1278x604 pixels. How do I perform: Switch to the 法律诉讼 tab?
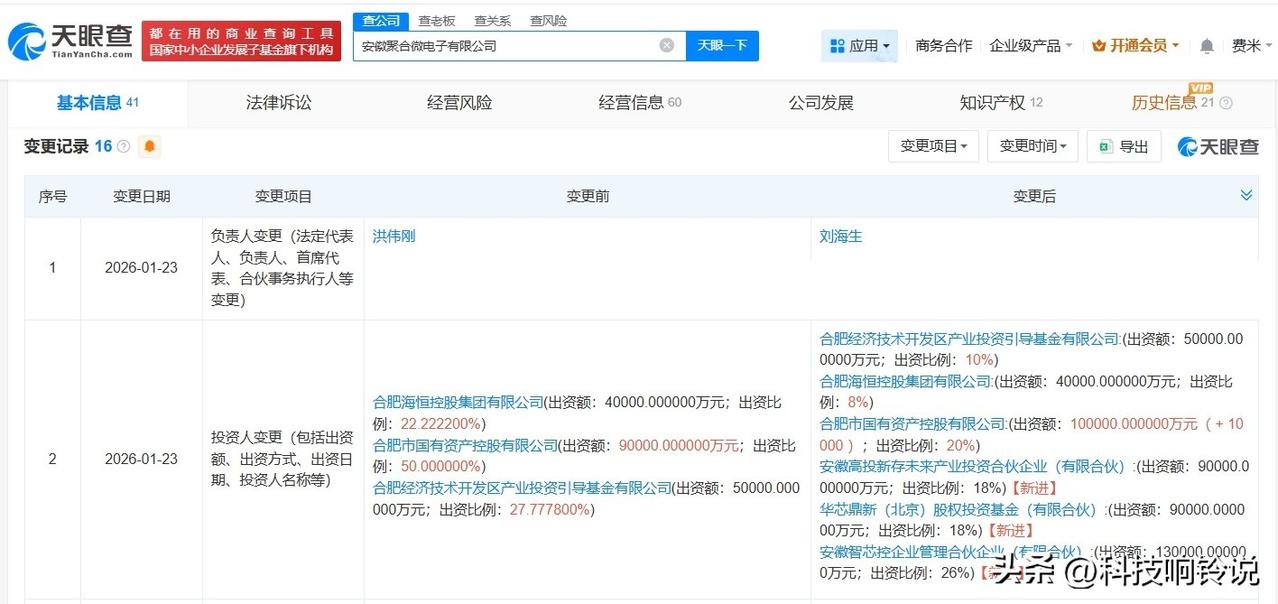(279, 102)
